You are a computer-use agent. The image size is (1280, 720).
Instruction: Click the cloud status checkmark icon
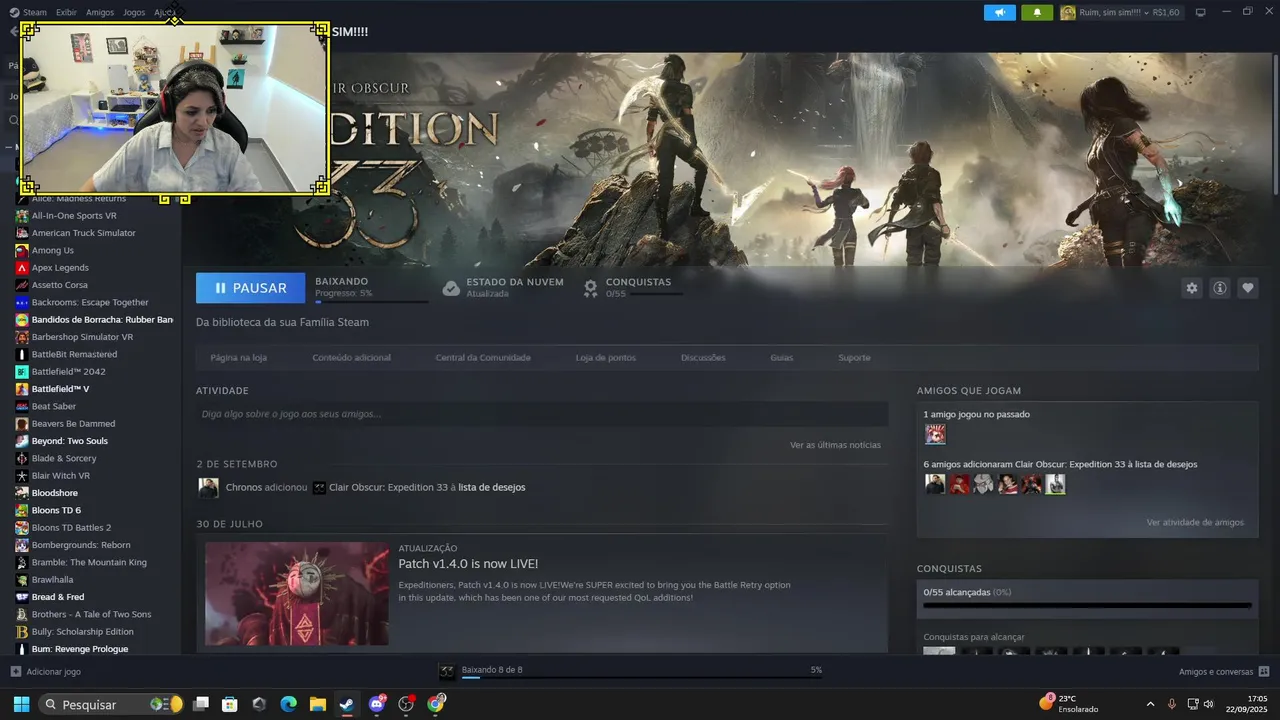click(451, 288)
